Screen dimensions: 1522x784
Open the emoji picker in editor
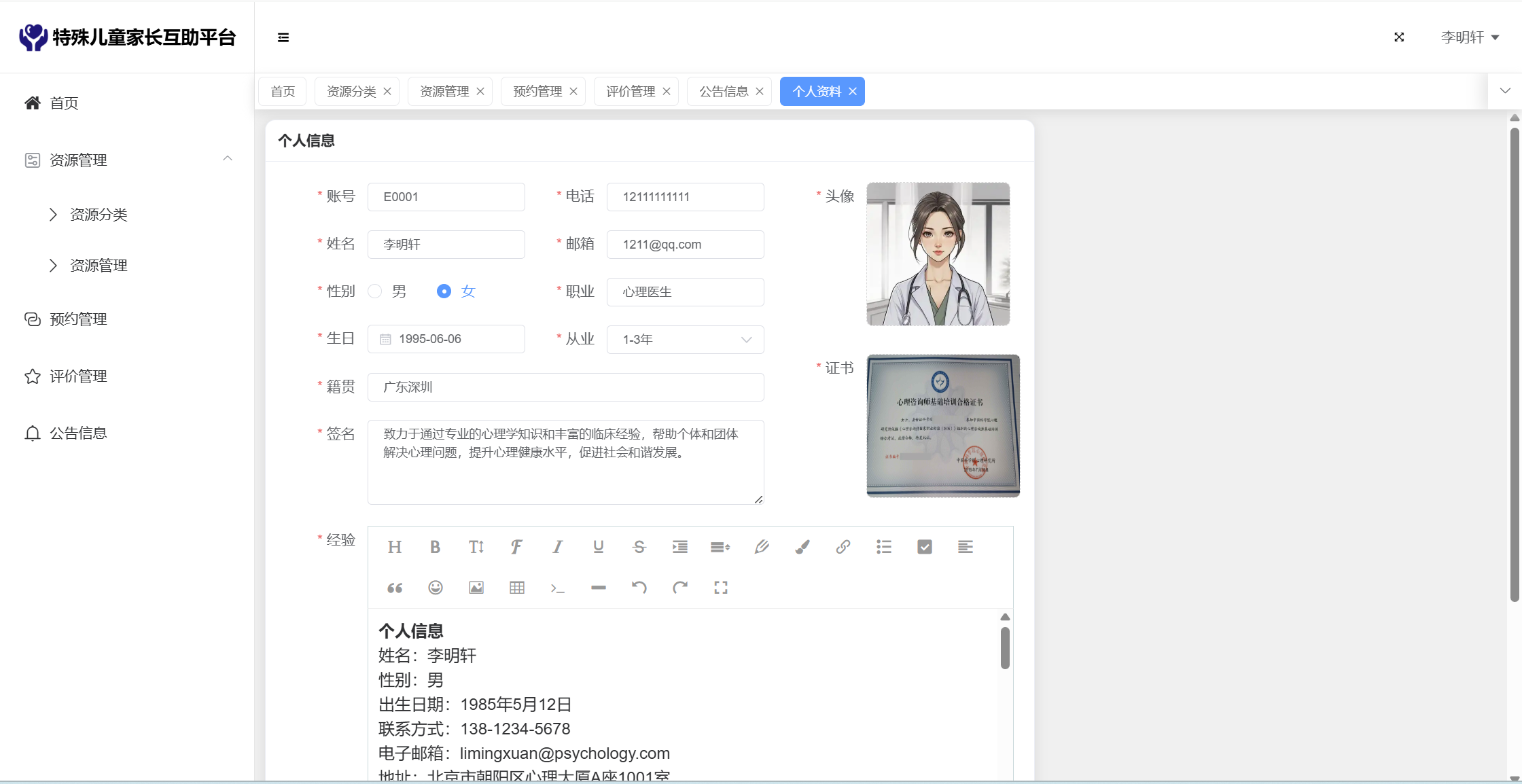(x=436, y=588)
